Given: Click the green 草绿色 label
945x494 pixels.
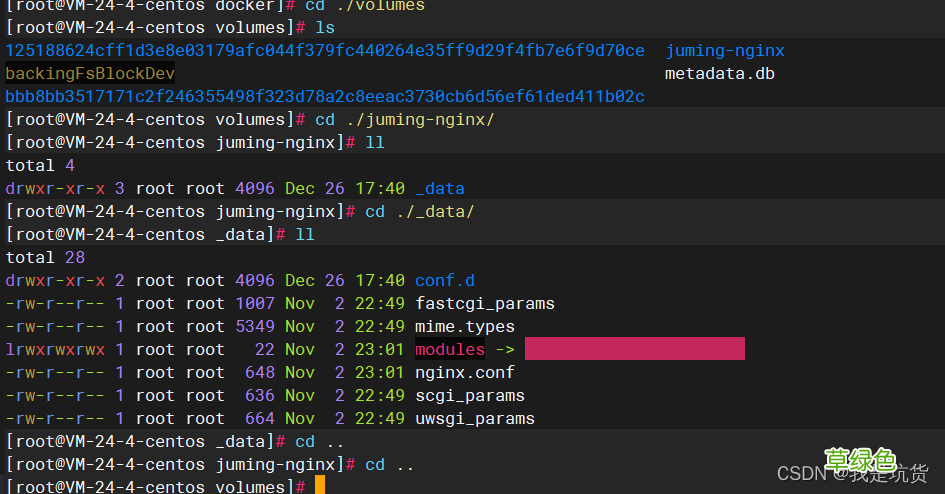Looking at the screenshot, I should (859, 459).
